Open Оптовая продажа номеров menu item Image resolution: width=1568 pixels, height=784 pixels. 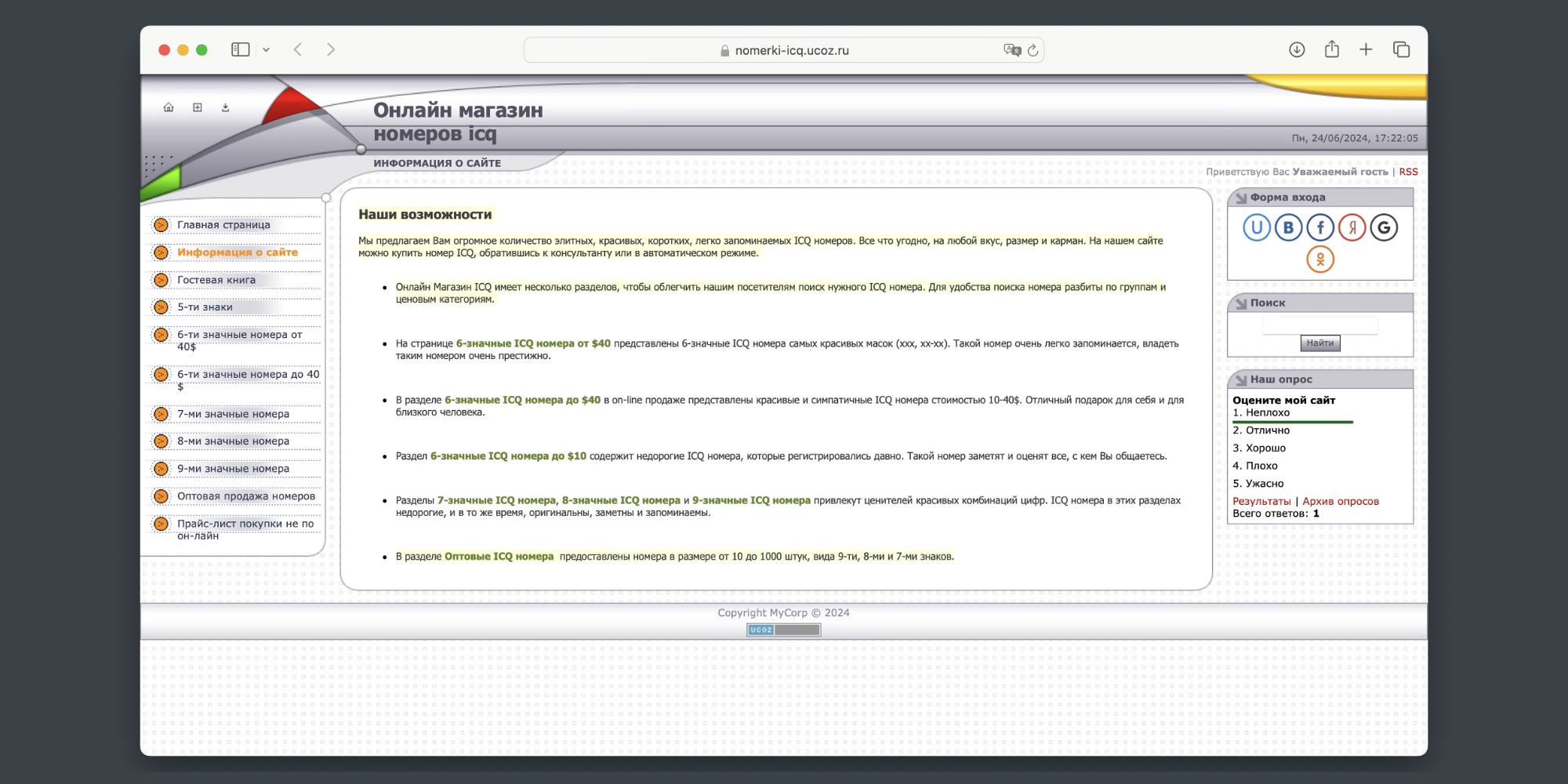click(246, 496)
